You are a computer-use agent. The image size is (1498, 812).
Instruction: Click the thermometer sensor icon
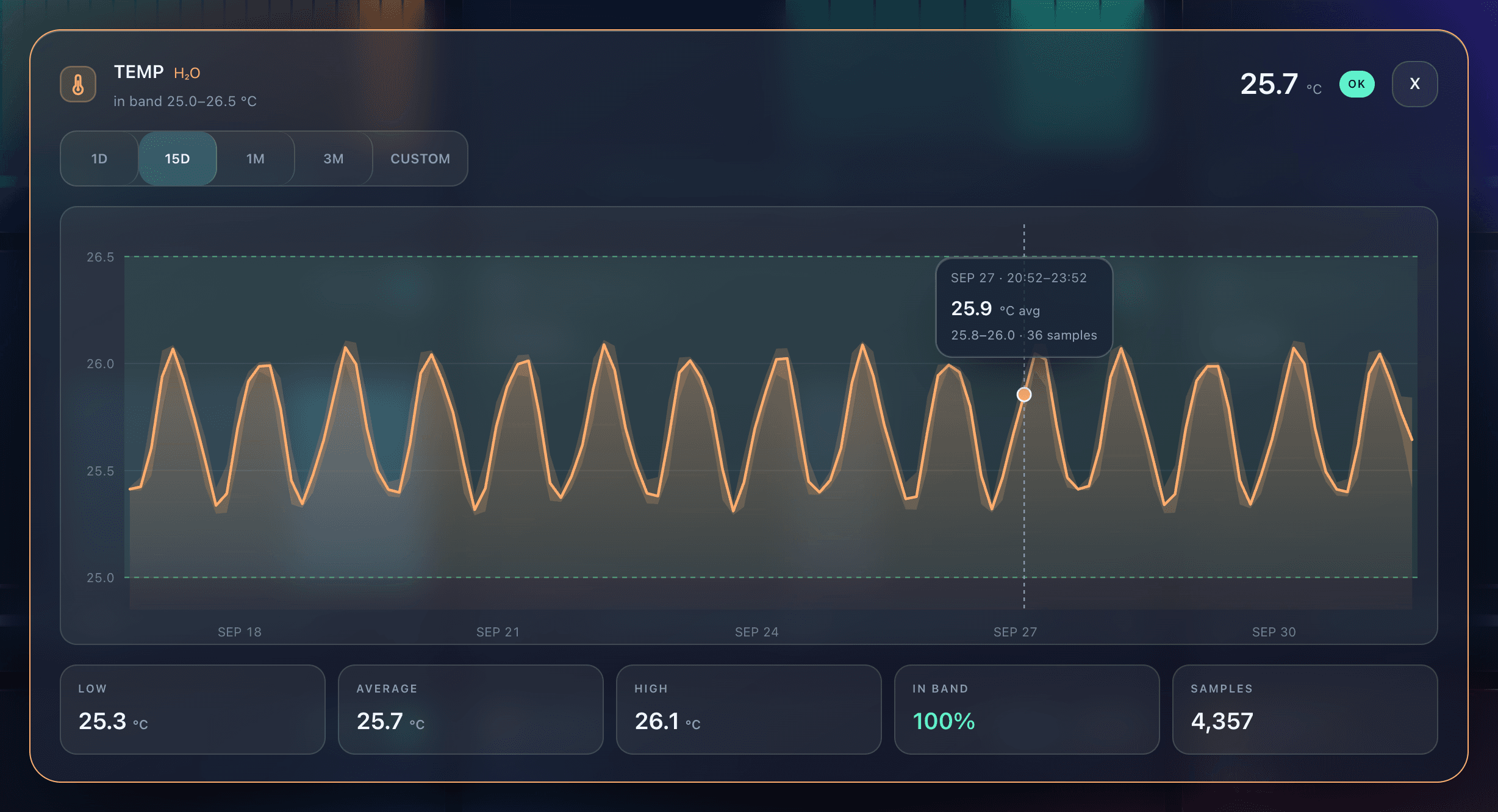pyautogui.click(x=78, y=84)
